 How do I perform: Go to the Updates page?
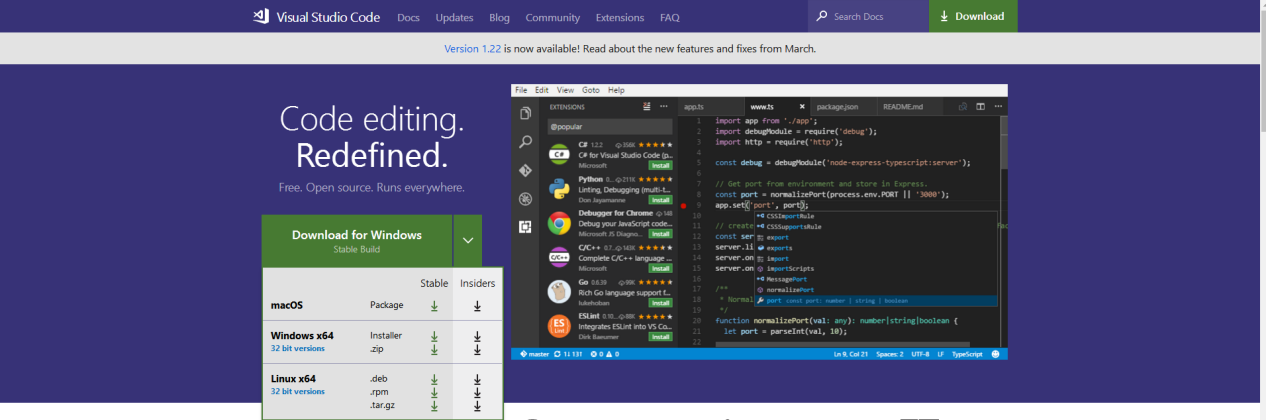454,17
